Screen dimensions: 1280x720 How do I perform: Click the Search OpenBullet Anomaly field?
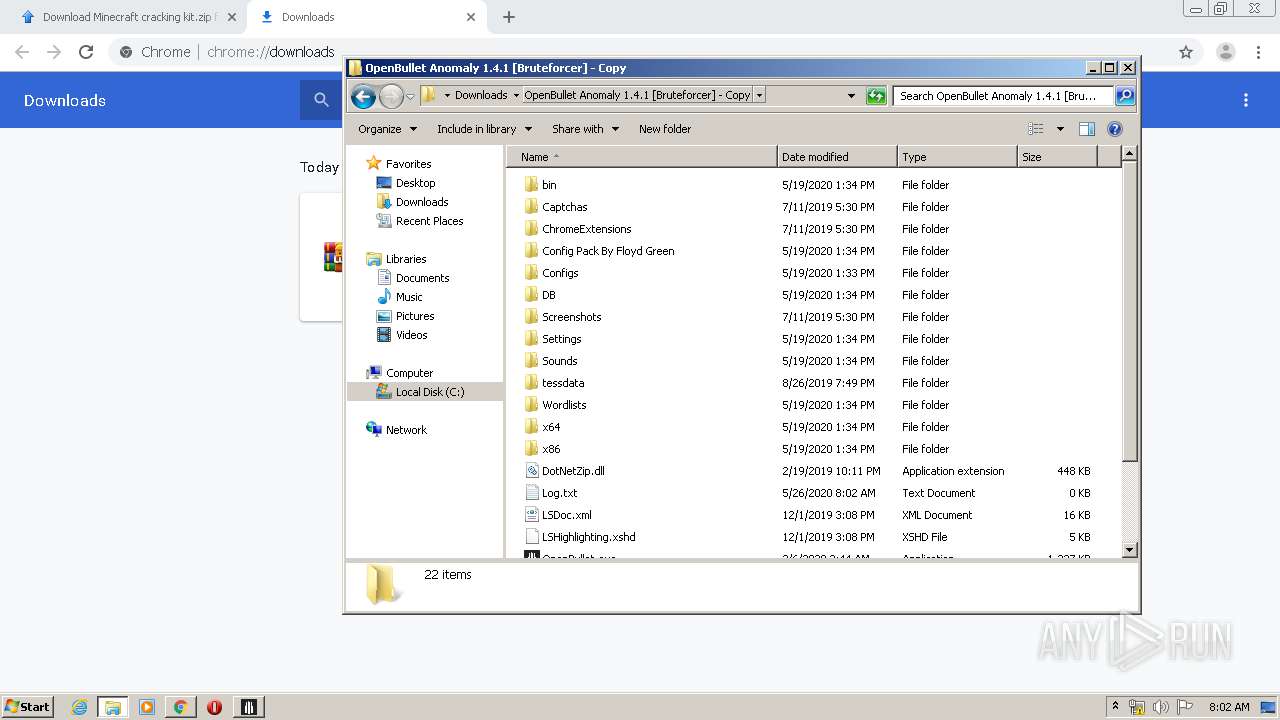pyautogui.click(x=1003, y=96)
